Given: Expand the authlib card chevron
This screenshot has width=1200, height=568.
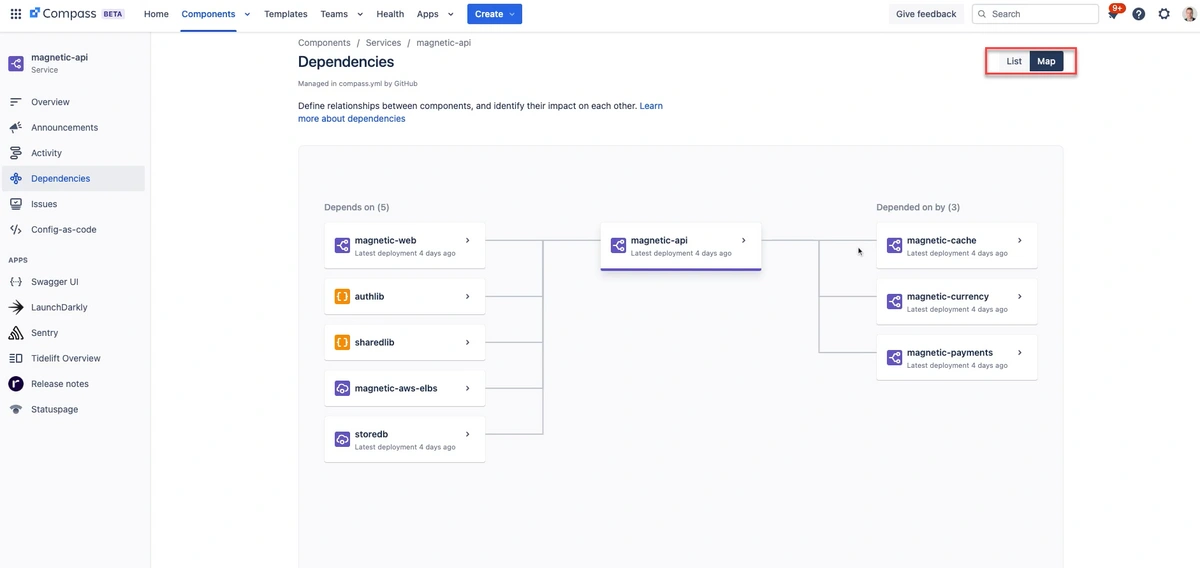Looking at the screenshot, I should click(468, 297).
